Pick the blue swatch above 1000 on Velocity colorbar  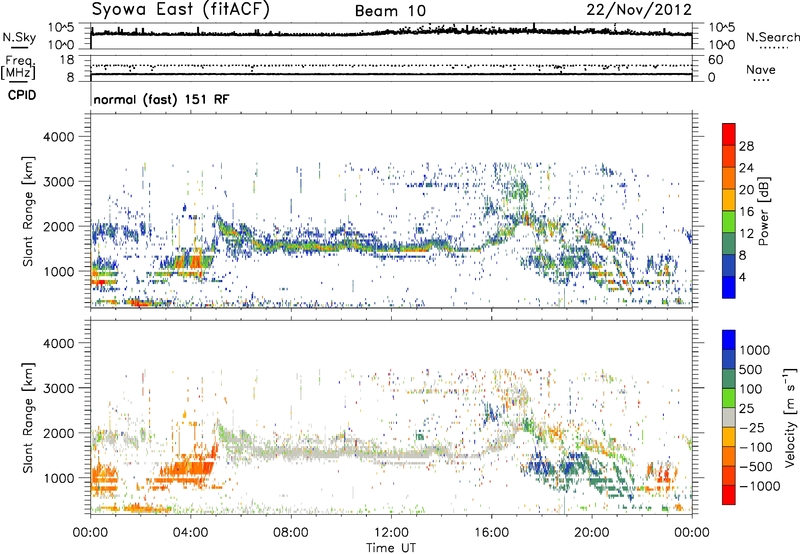click(729, 340)
